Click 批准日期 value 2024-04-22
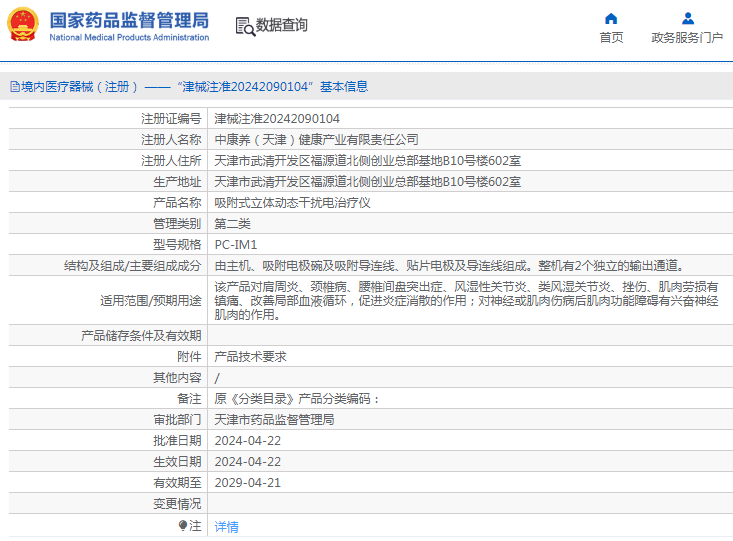733x541 pixels. [x=247, y=441]
